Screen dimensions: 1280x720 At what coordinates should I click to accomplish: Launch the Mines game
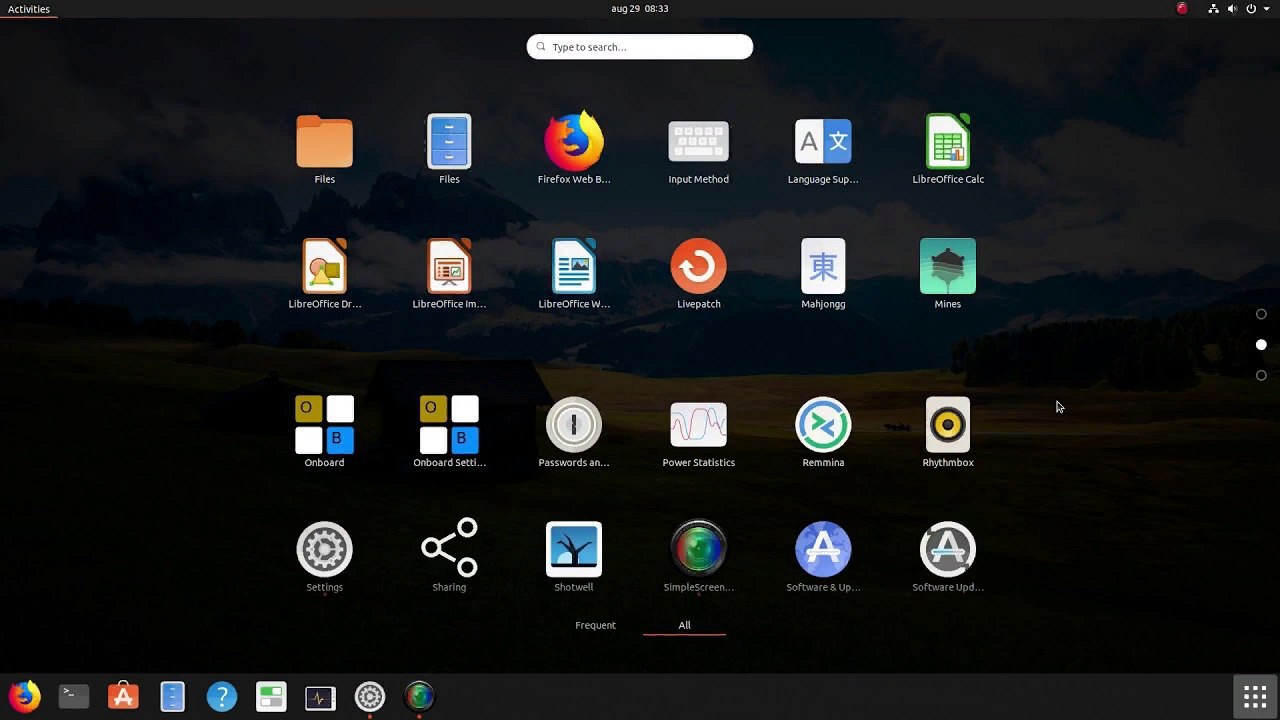[x=947, y=267]
